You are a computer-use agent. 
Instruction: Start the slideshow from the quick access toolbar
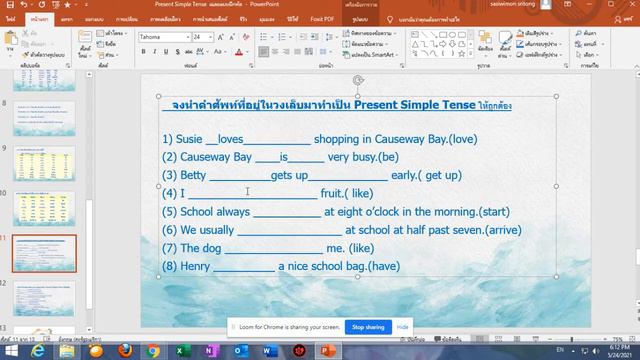56,4
